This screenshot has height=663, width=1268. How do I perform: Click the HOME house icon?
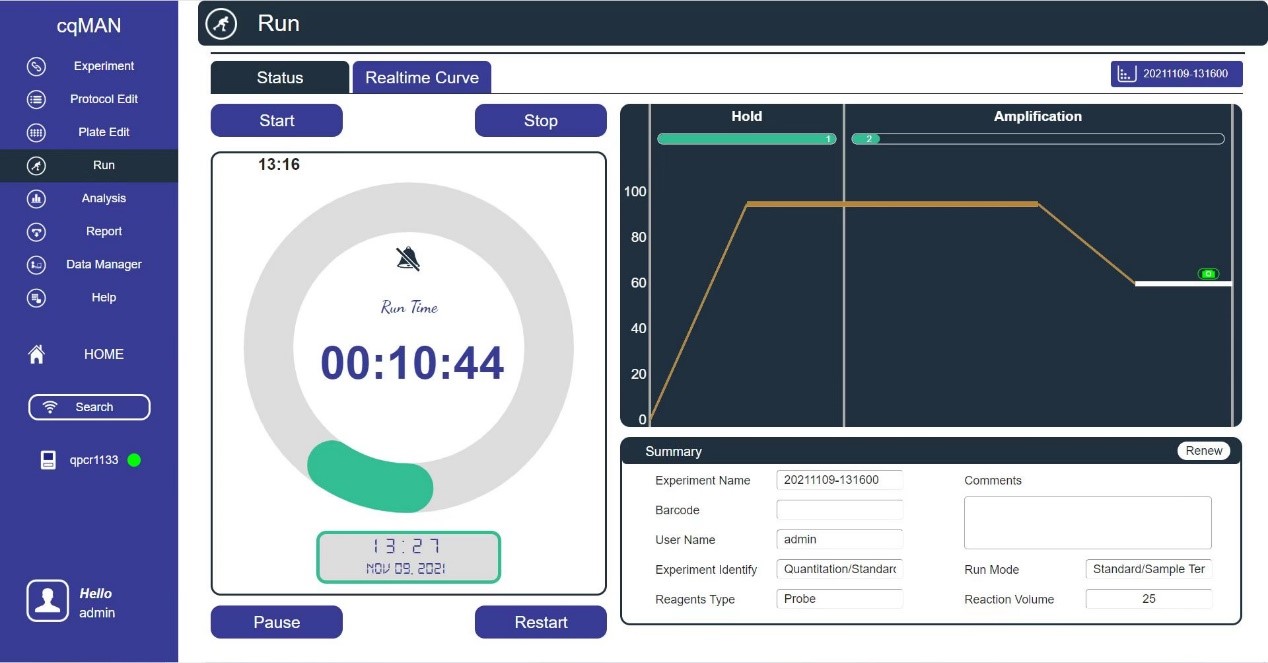(37, 354)
